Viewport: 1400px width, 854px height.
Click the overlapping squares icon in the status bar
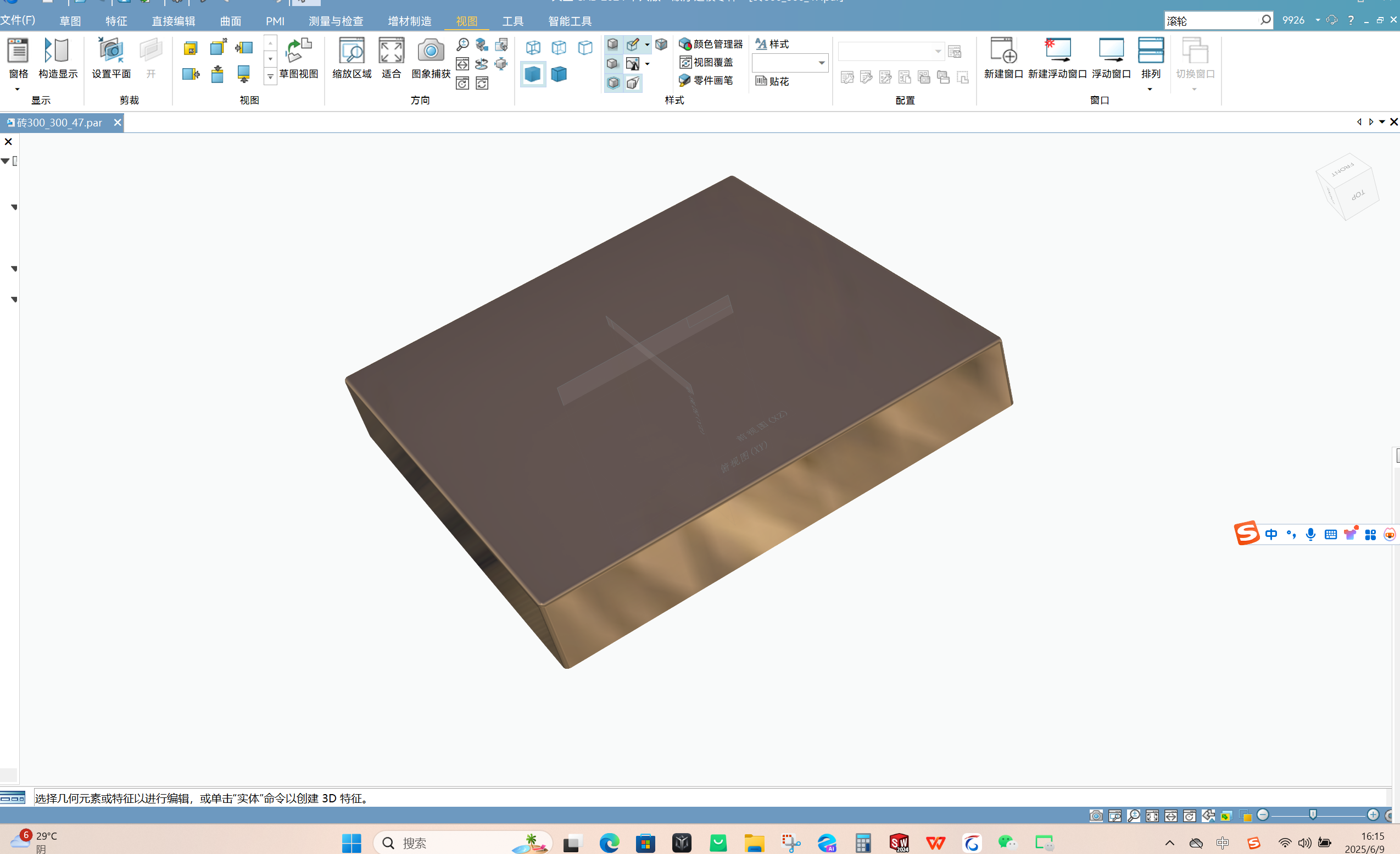point(1246,816)
